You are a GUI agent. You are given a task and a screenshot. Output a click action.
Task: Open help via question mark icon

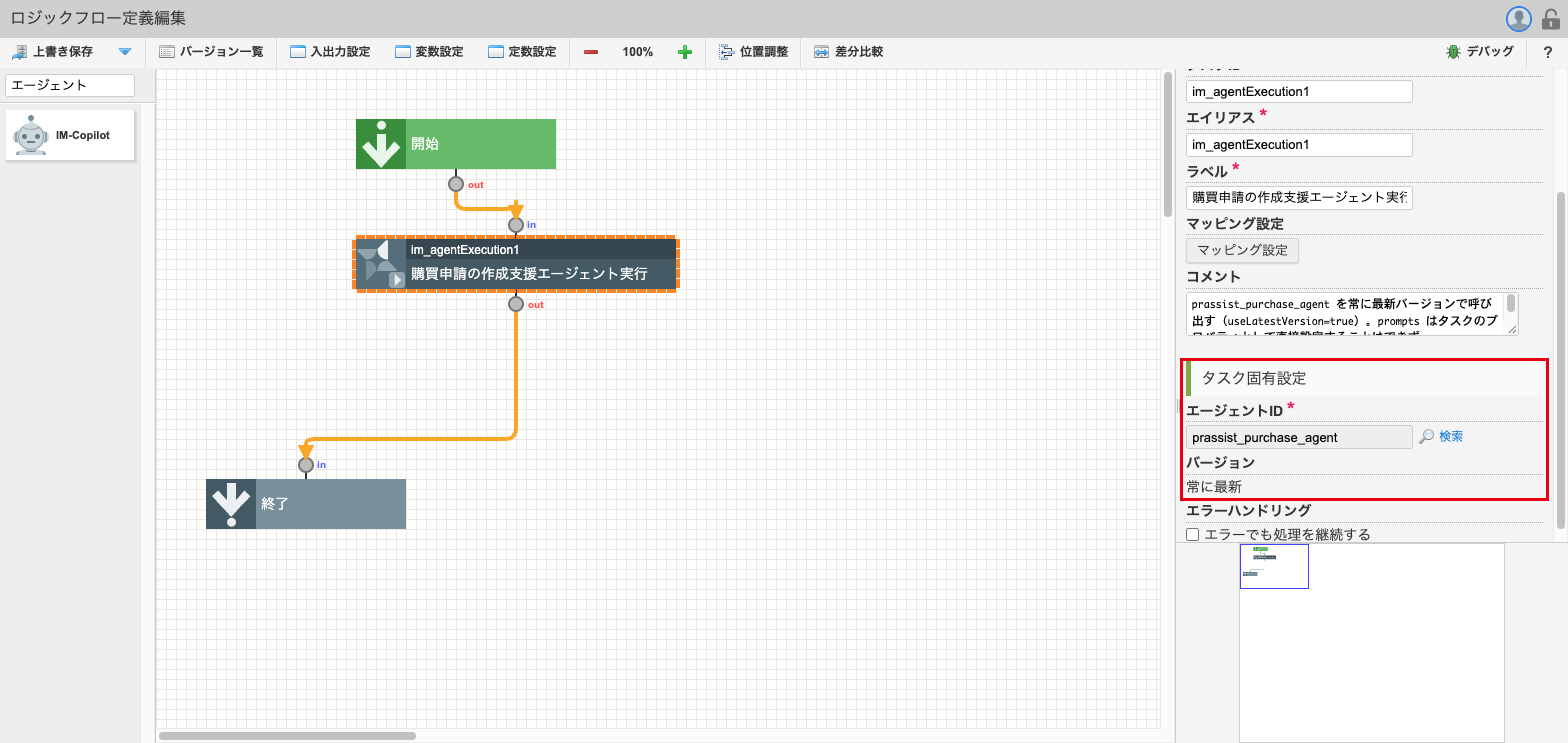(1547, 52)
